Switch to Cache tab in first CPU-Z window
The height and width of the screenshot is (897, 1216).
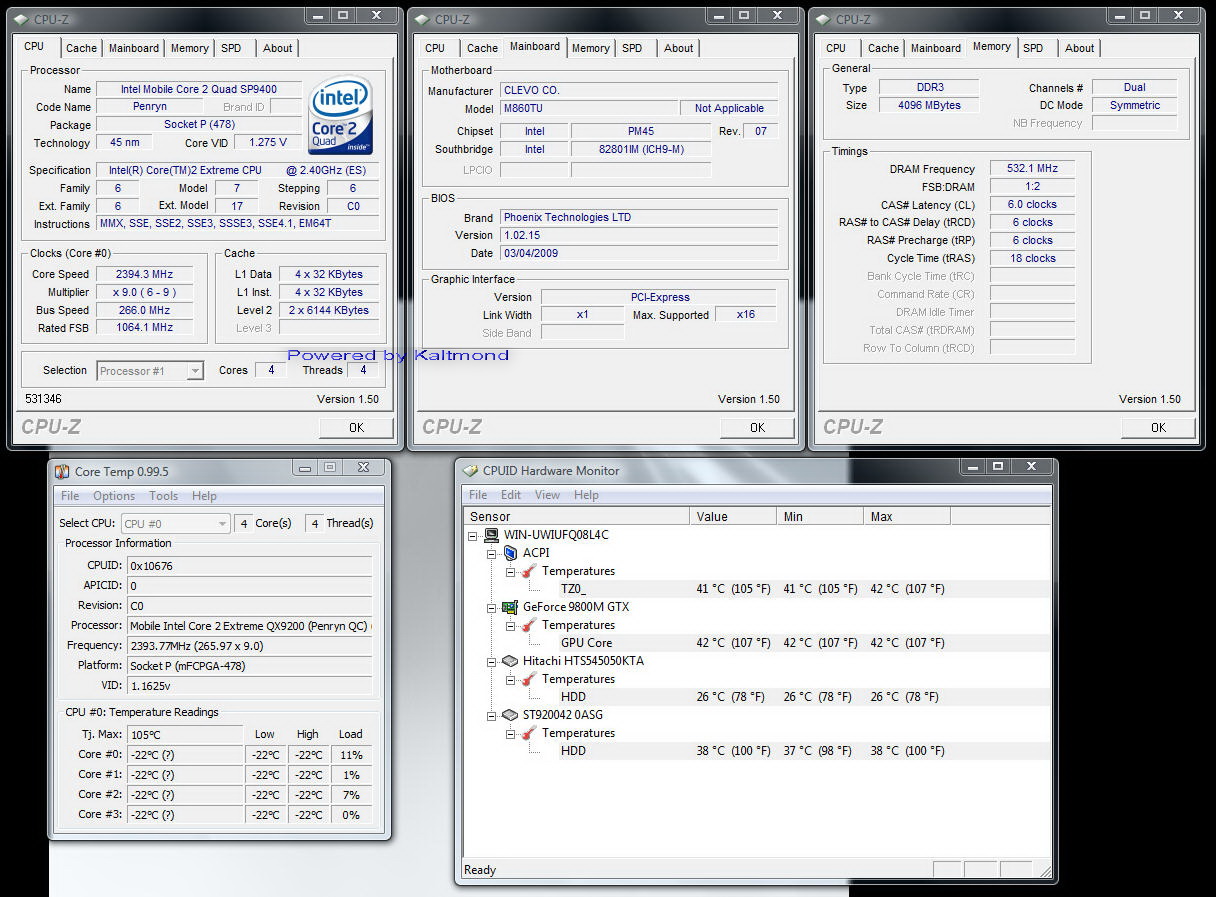(81, 48)
